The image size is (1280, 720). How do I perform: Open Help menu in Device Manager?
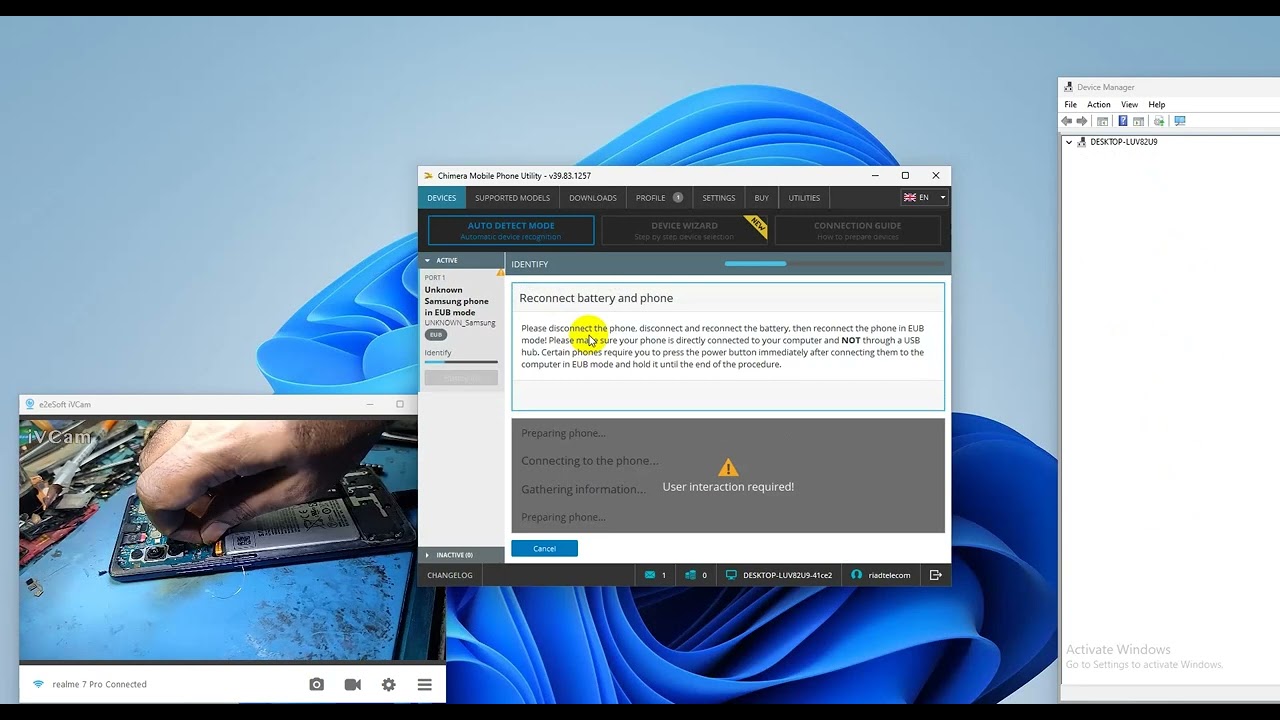pyautogui.click(x=1156, y=104)
